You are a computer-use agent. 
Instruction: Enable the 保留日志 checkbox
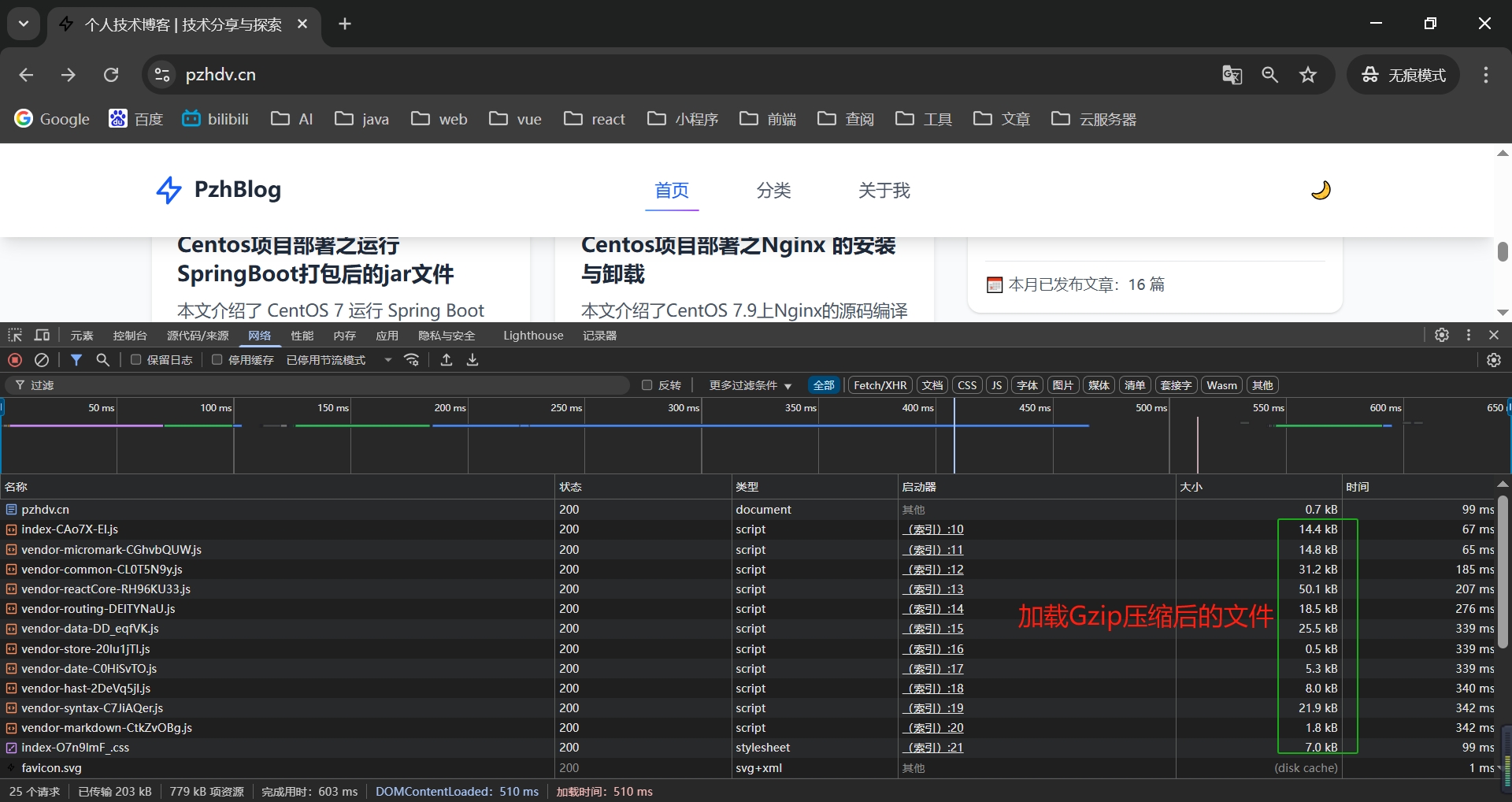[136, 360]
